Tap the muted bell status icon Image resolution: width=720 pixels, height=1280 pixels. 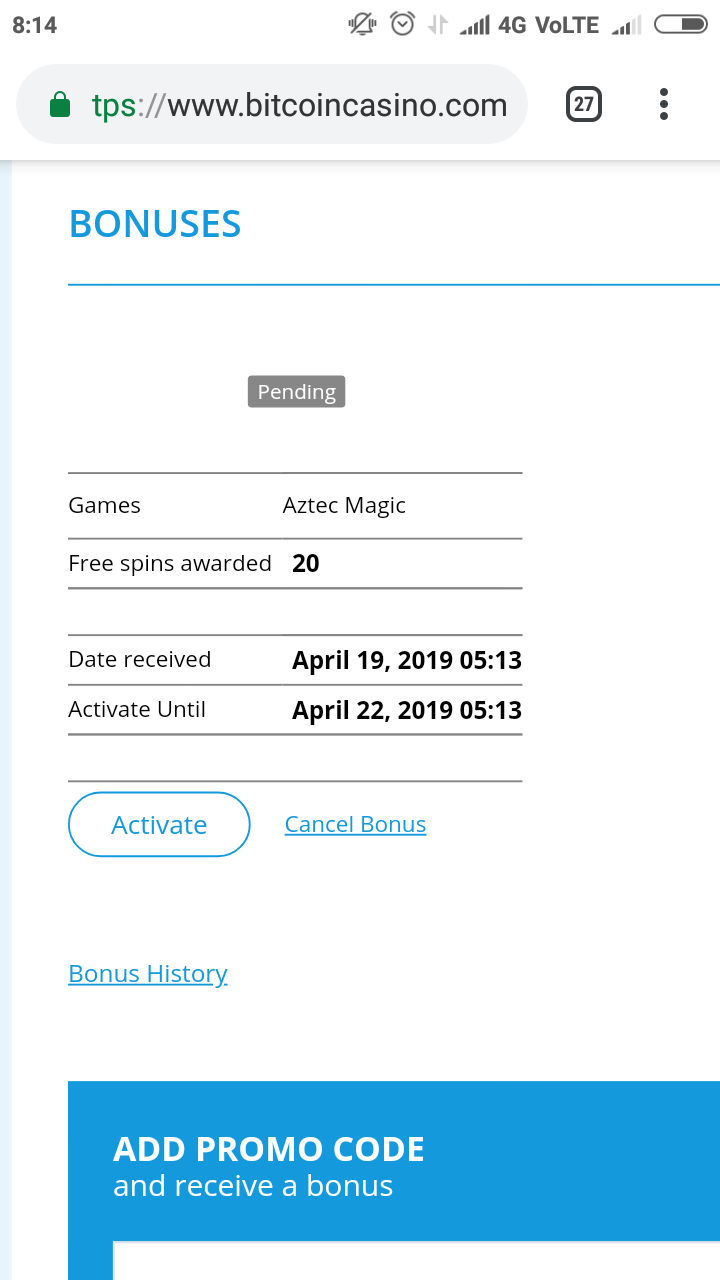click(361, 25)
